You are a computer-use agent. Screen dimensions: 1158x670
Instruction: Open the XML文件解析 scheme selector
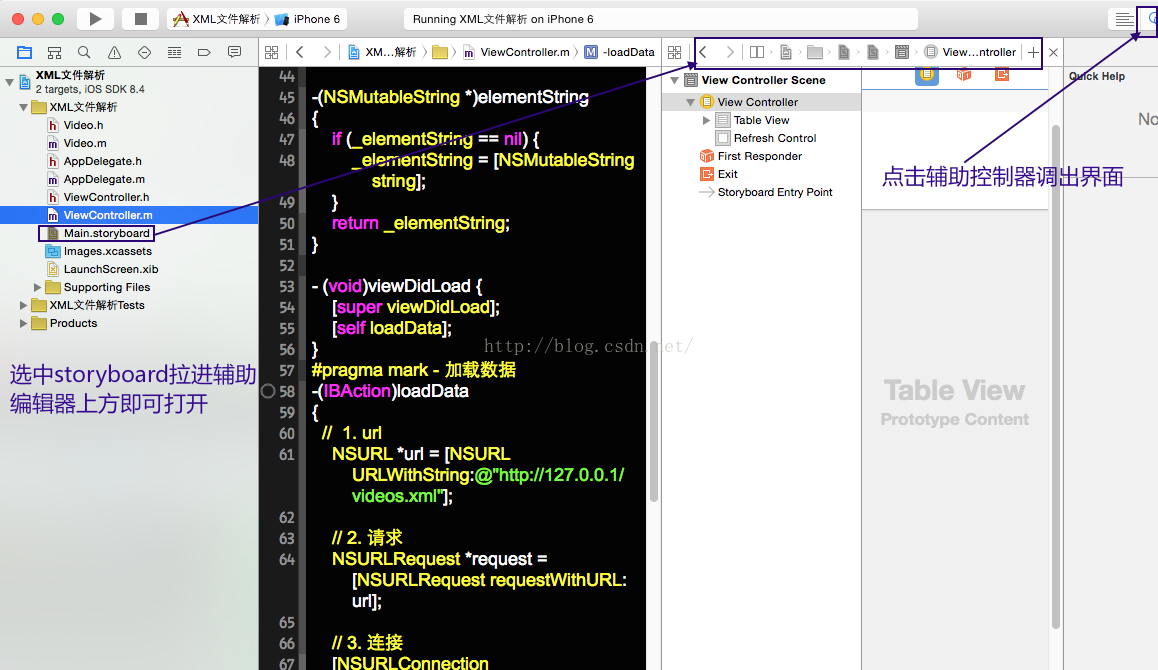tap(216, 19)
